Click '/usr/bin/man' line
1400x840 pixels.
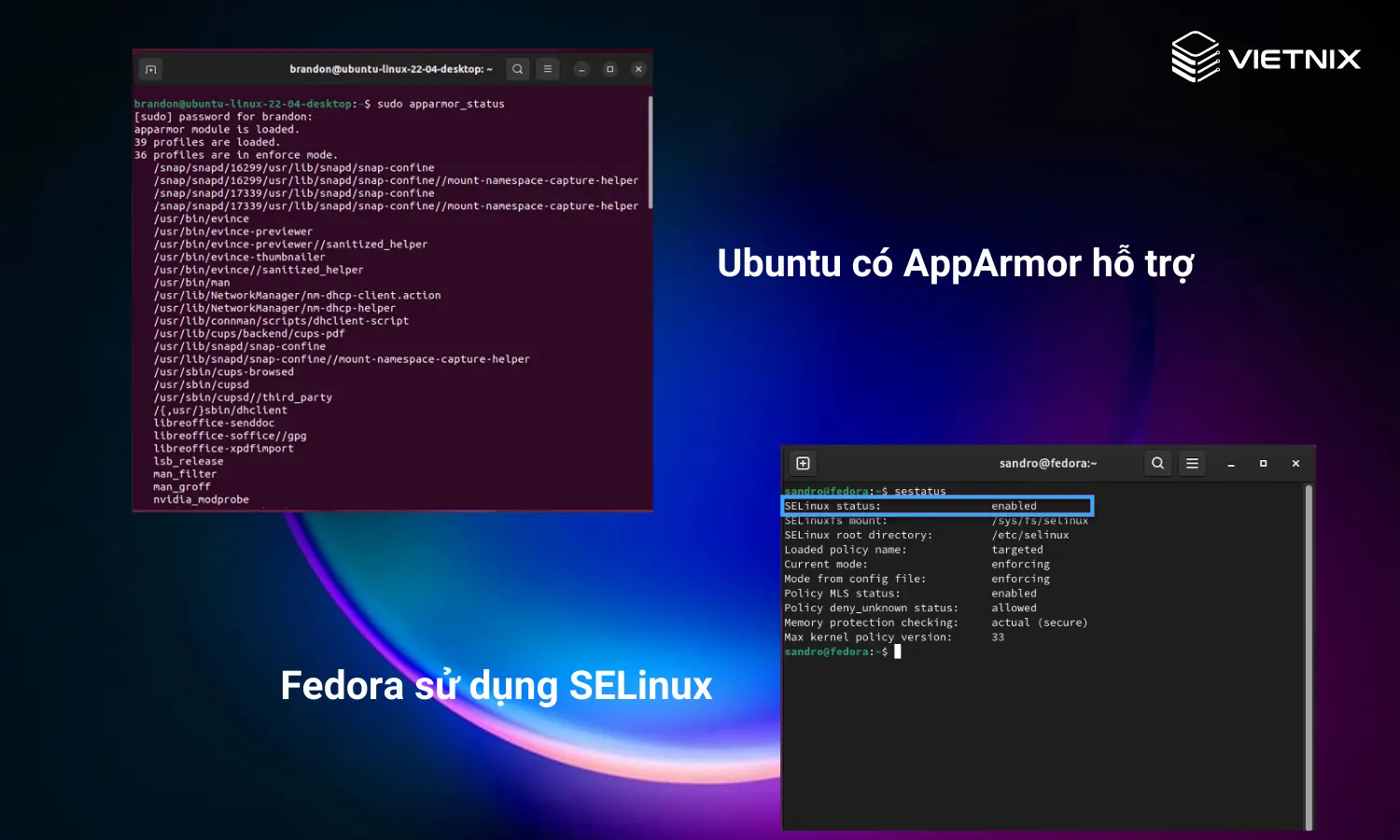click(x=191, y=283)
